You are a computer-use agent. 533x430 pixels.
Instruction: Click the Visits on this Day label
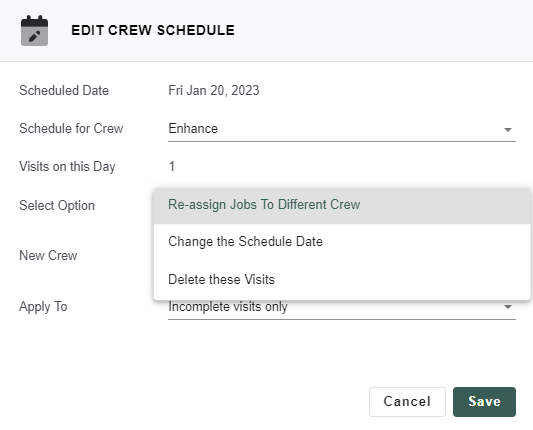pos(67,167)
